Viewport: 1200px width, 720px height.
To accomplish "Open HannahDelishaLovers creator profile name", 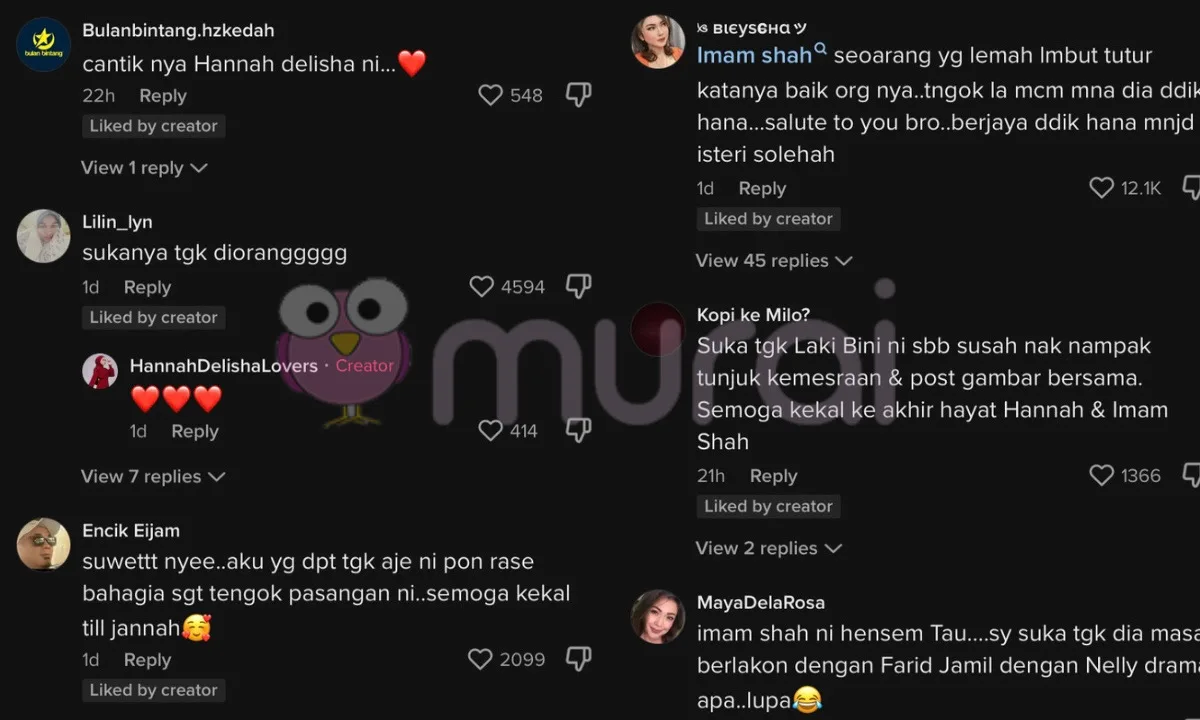I will tap(224, 366).
